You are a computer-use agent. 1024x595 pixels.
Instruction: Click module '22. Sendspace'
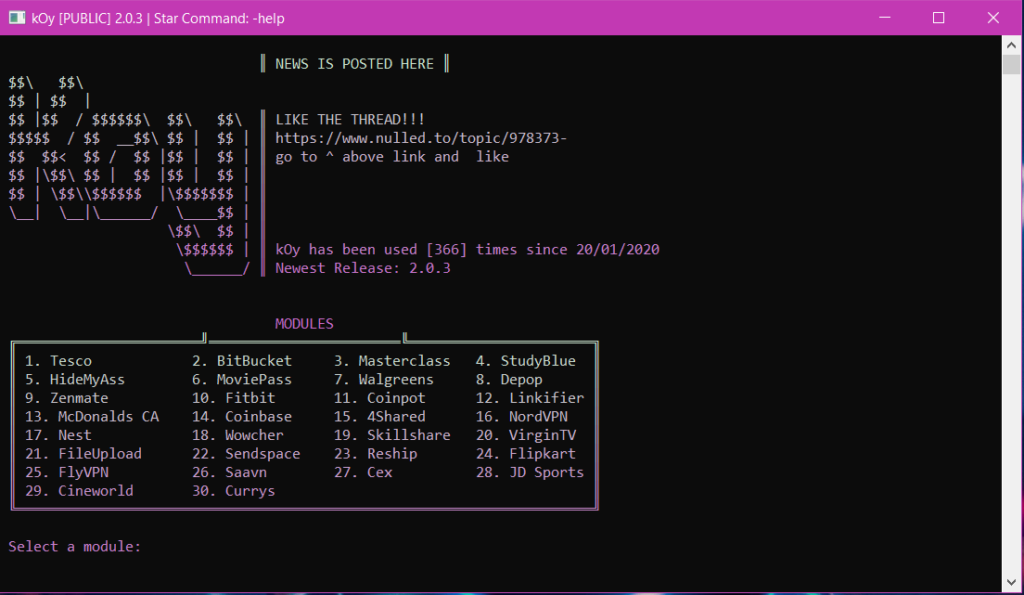pos(246,454)
